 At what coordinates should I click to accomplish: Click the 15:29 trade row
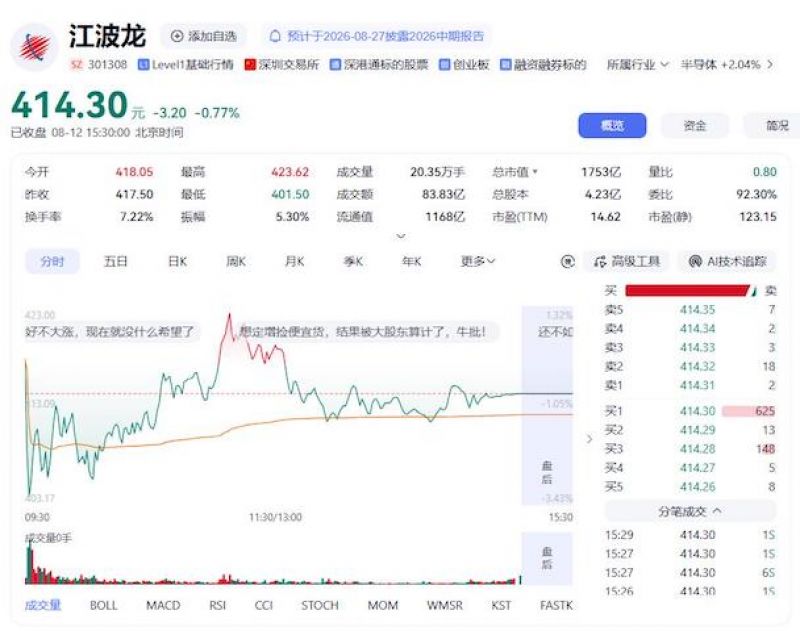690,535
